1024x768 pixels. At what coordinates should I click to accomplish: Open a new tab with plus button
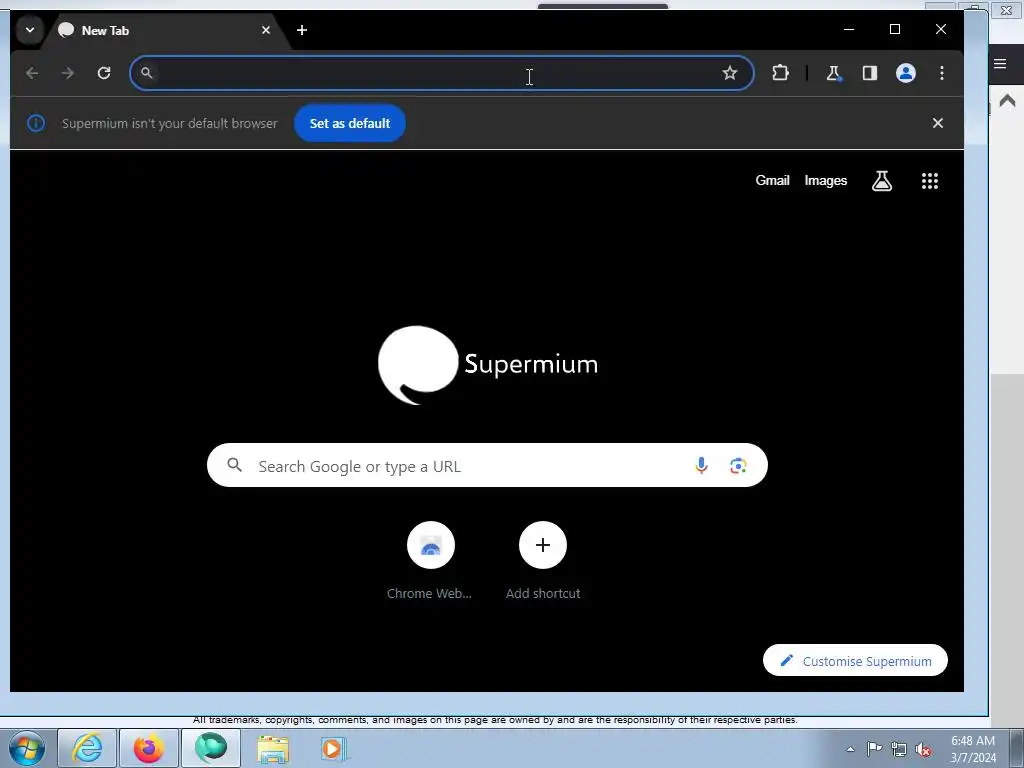[302, 30]
